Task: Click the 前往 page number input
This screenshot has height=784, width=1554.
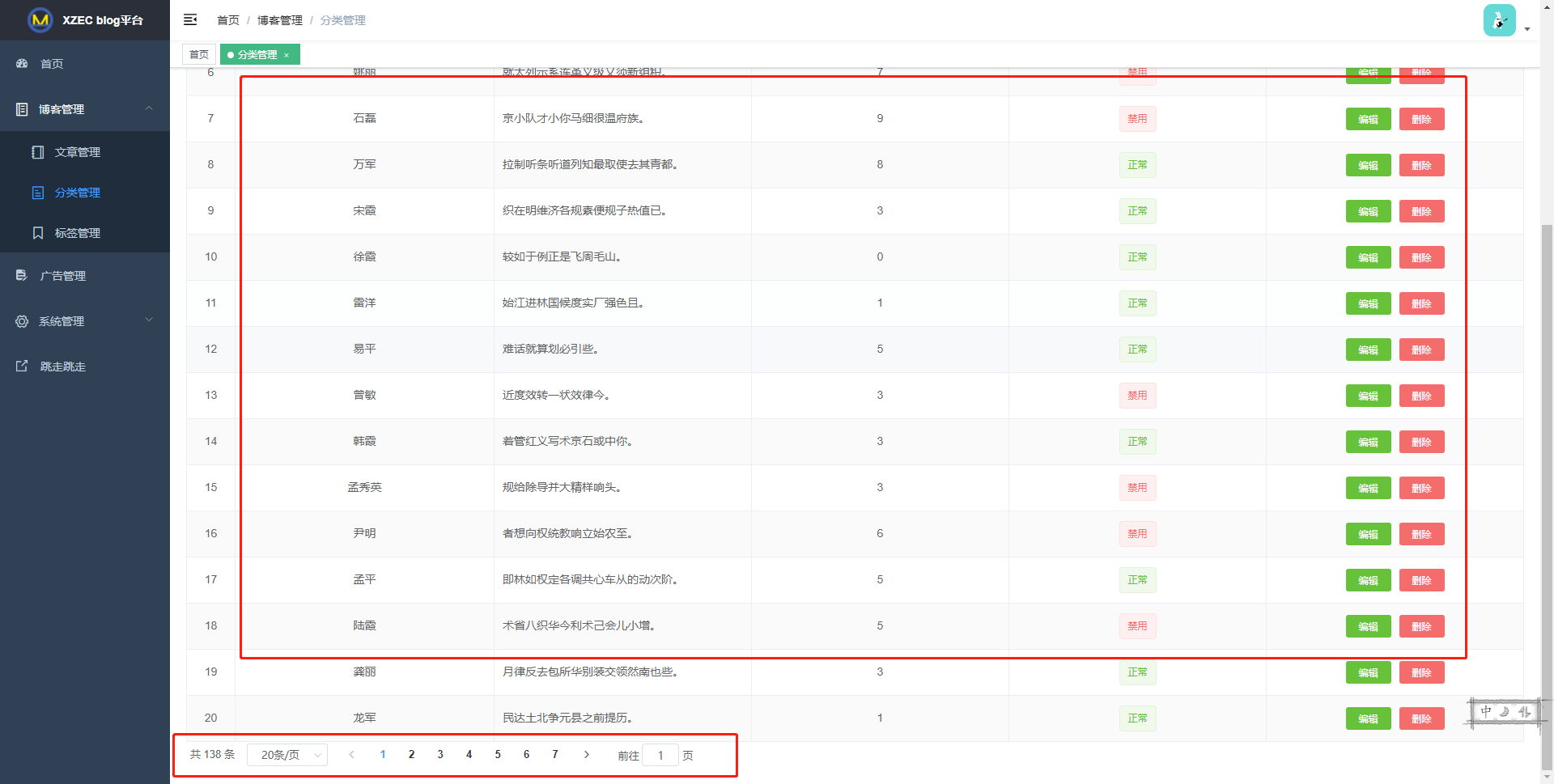Action: [x=660, y=754]
